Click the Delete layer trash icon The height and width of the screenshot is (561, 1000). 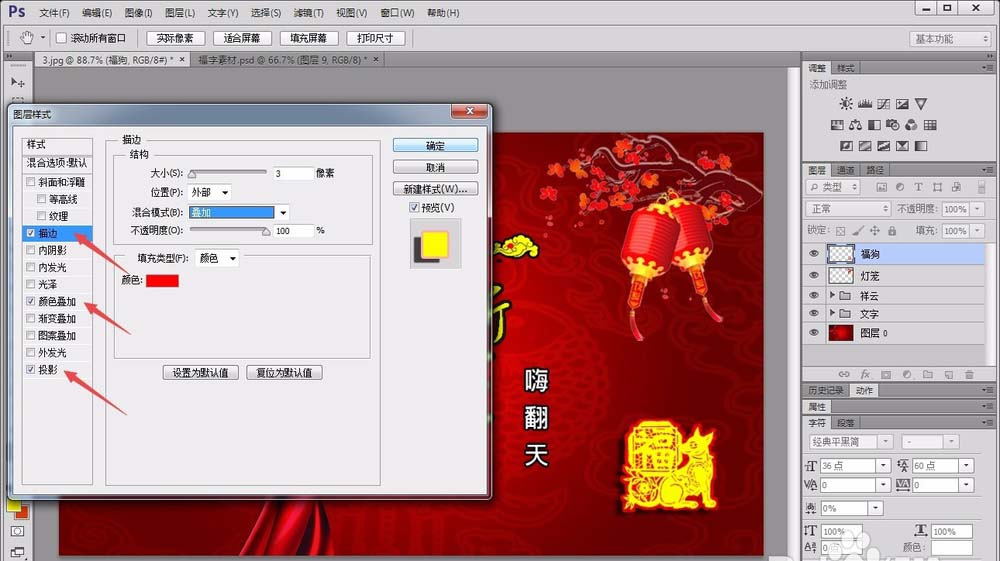(x=969, y=373)
